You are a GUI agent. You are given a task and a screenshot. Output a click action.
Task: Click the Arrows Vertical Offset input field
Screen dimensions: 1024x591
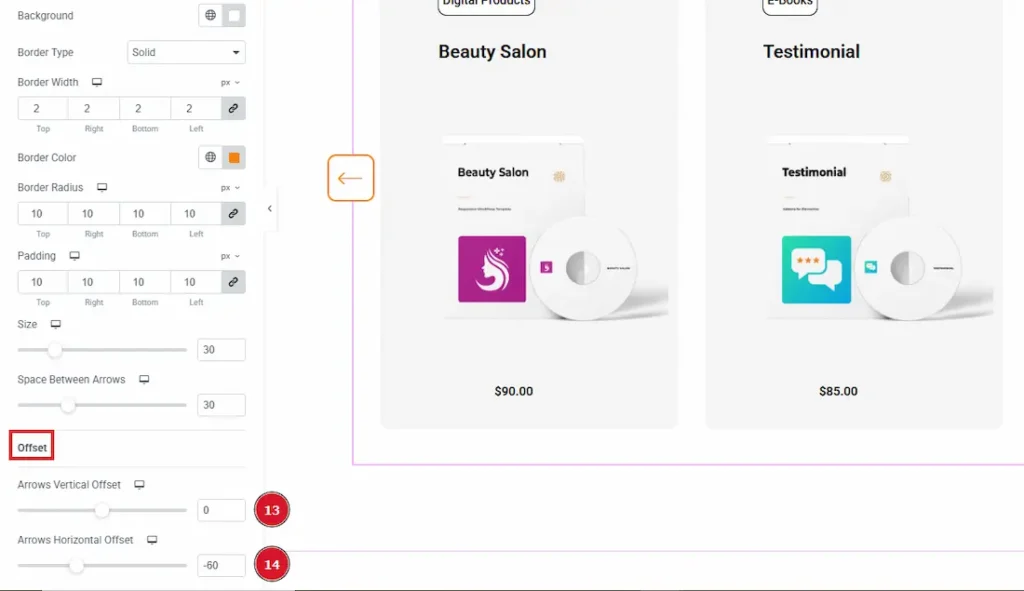tap(221, 510)
